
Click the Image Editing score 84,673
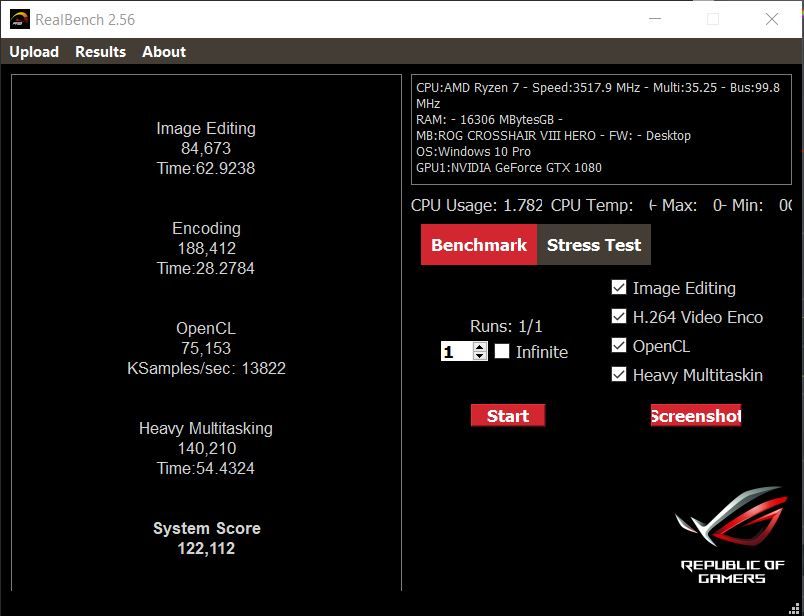pyautogui.click(x=206, y=148)
